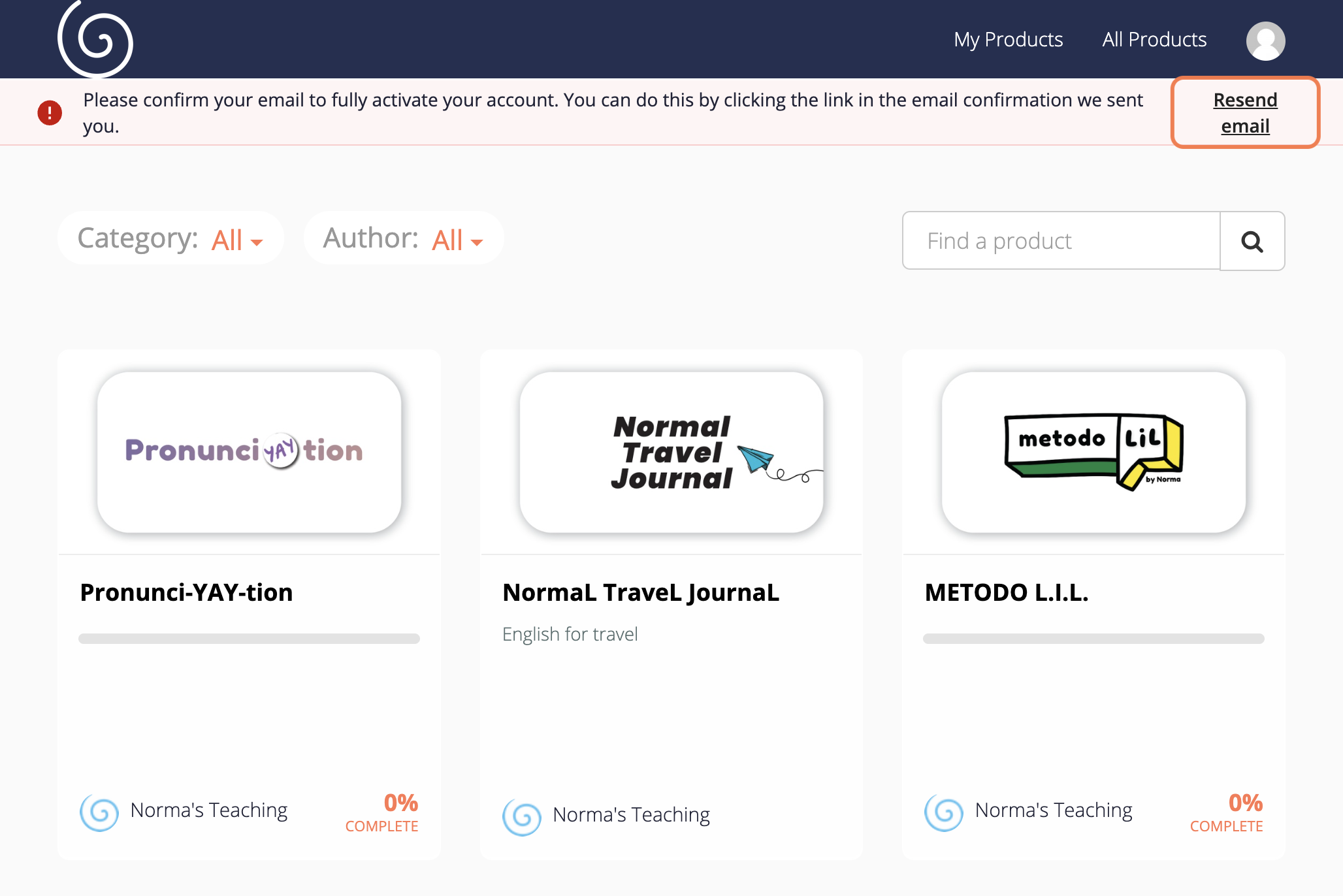The image size is (1343, 896).
Task: Focus the Find a product search field
Action: (1061, 241)
